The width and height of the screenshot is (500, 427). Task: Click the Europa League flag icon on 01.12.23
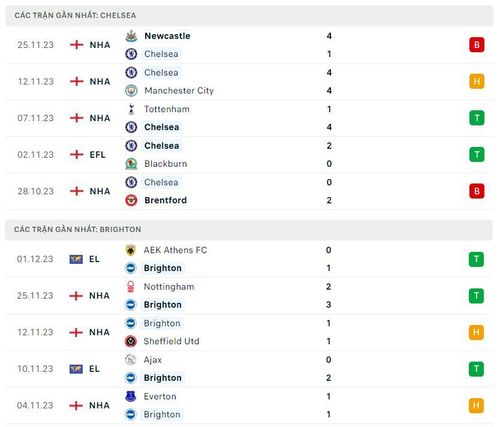tap(76, 259)
